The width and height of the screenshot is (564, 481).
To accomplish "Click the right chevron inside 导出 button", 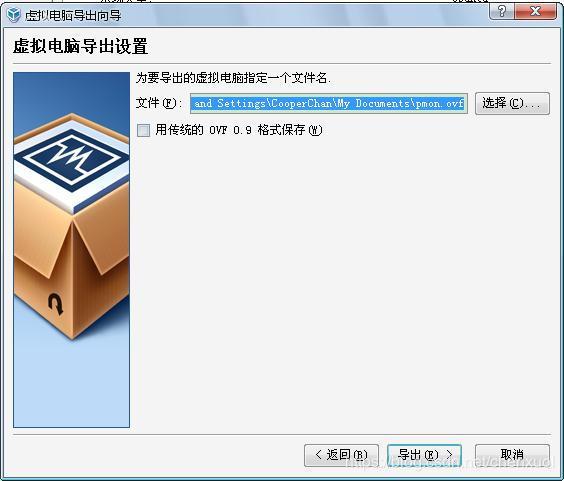I will click(450, 454).
